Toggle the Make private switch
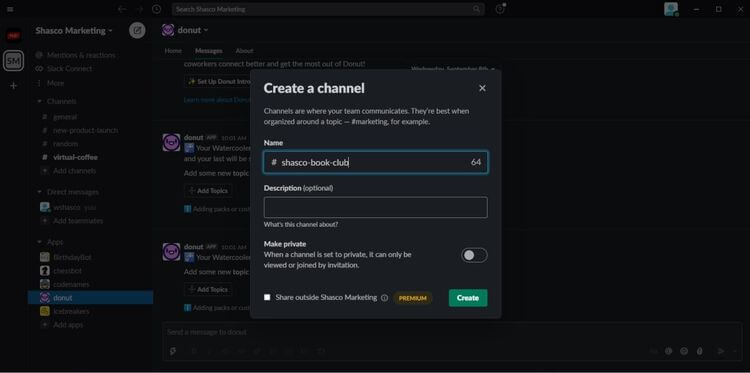The image size is (750, 373). 474,255
